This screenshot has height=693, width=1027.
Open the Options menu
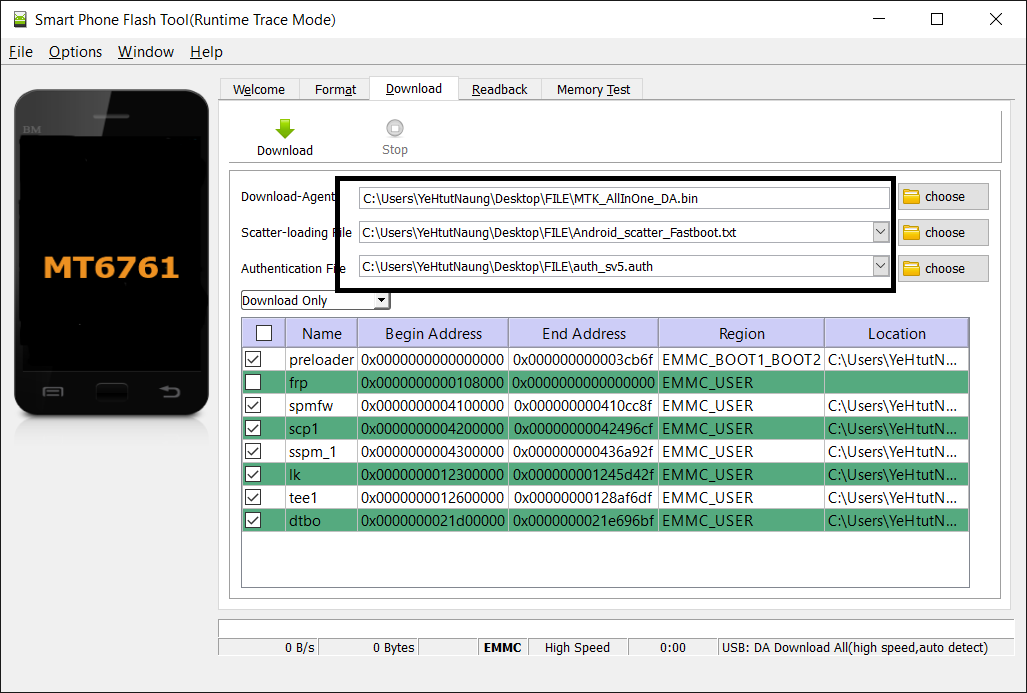point(75,52)
